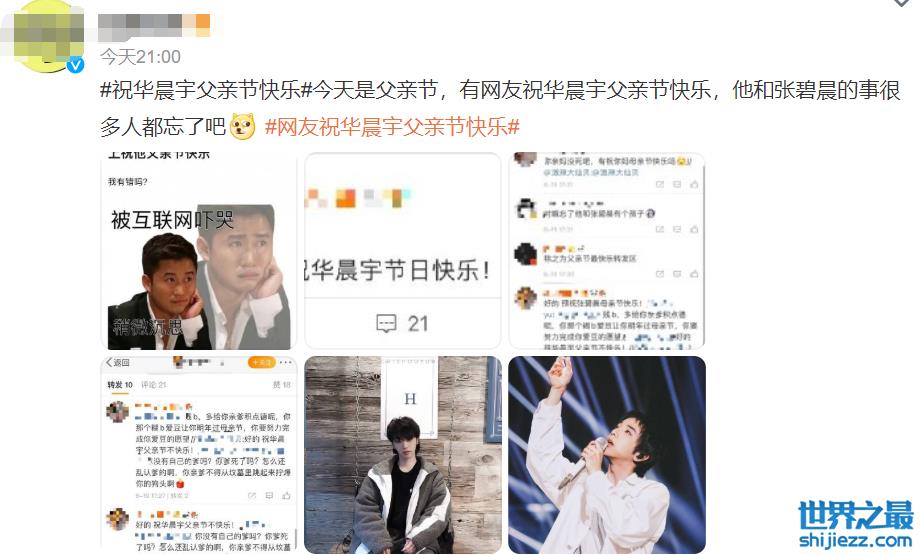The image size is (923, 555).
Task: Open photo of singer holding microphone
Action: pos(607,454)
